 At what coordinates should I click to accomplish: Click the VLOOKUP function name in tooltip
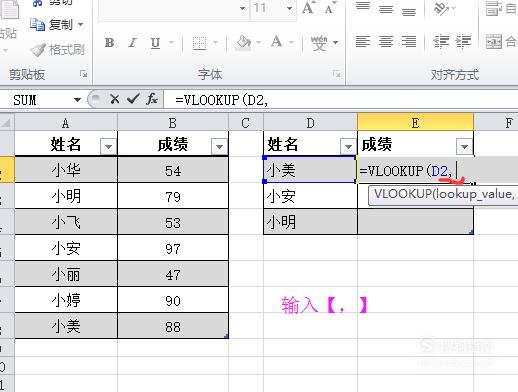click(x=403, y=194)
